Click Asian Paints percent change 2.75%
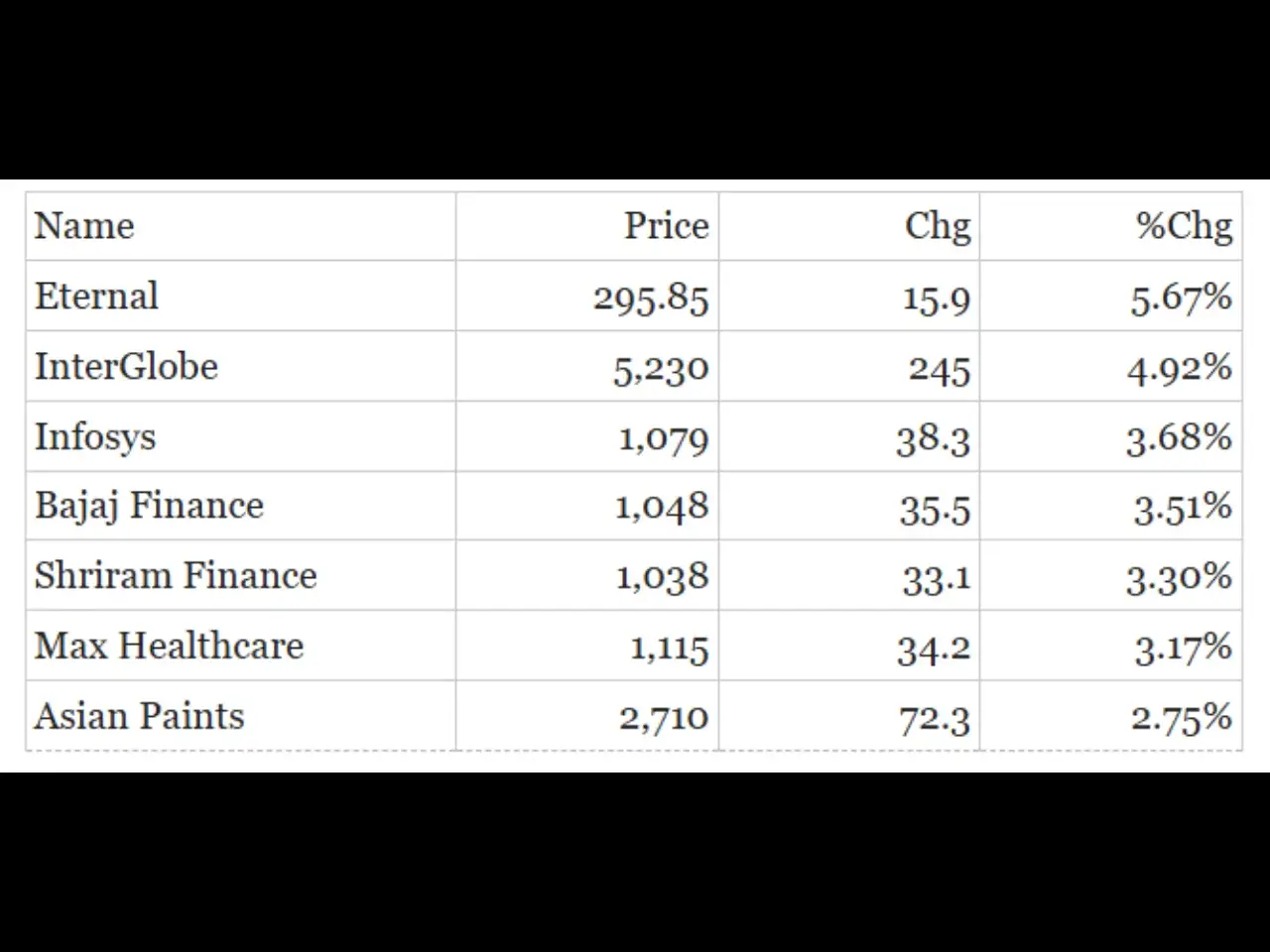Screen dimensions: 1270x952 [1182, 718]
